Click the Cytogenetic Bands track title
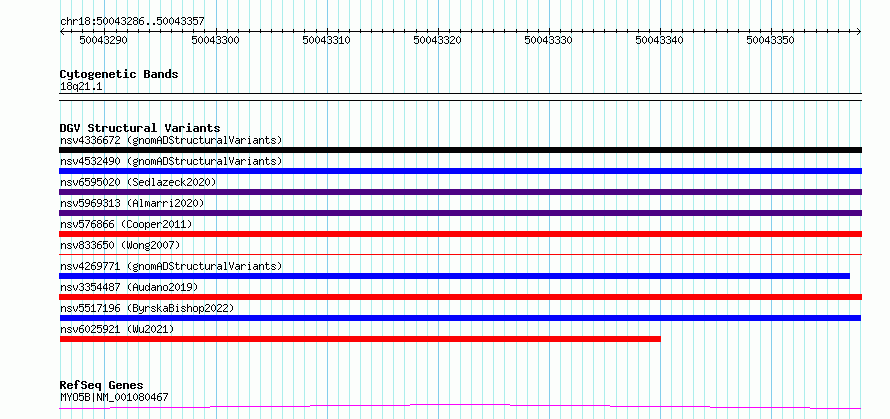Image resolution: width=890 pixels, height=419 pixels. click(x=119, y=74)
